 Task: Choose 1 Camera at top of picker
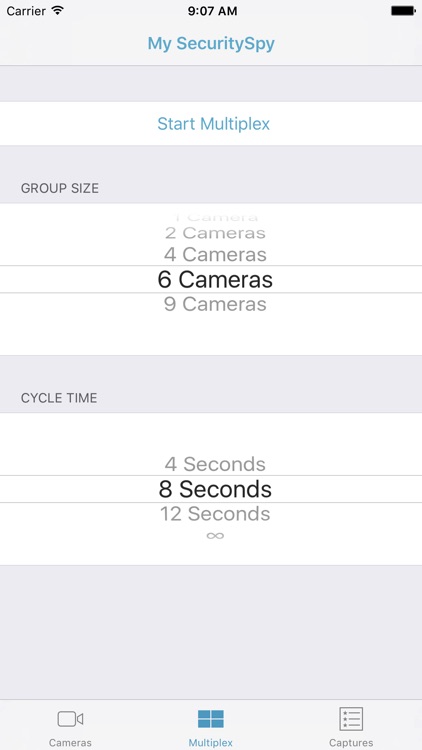pyautogui.click(x=215, y=217)
